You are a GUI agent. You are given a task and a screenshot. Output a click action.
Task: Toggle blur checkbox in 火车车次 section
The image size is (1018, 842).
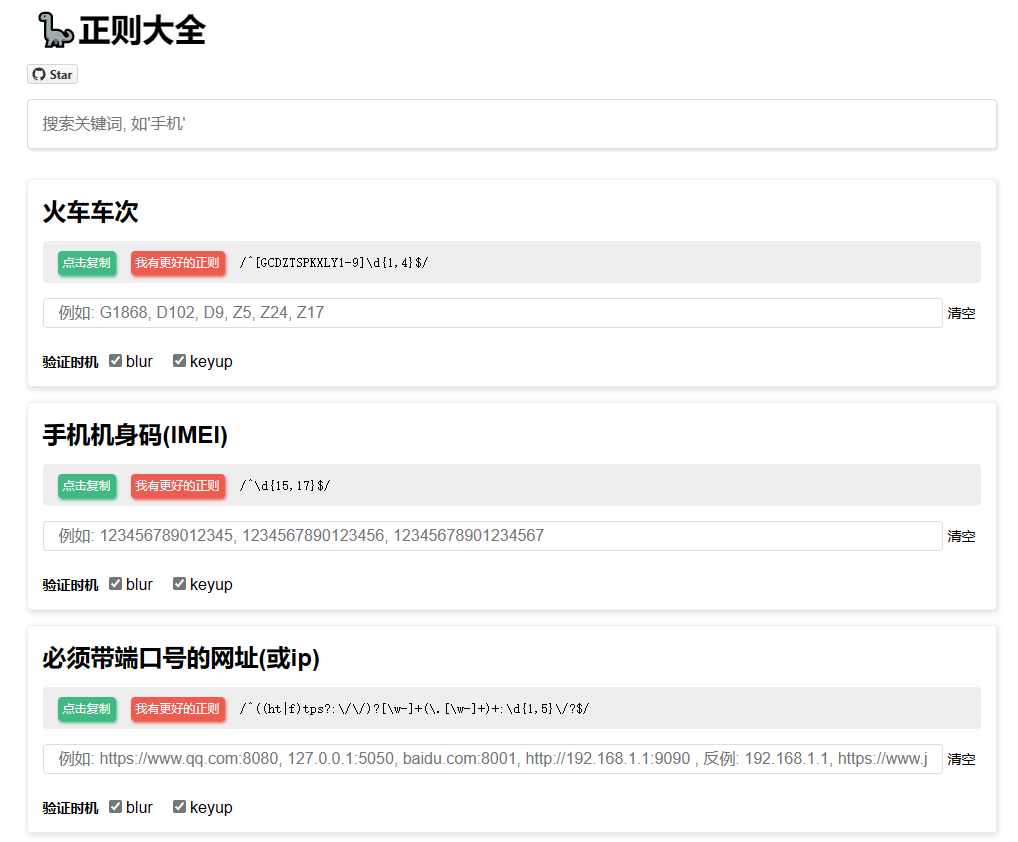(116, 361)
